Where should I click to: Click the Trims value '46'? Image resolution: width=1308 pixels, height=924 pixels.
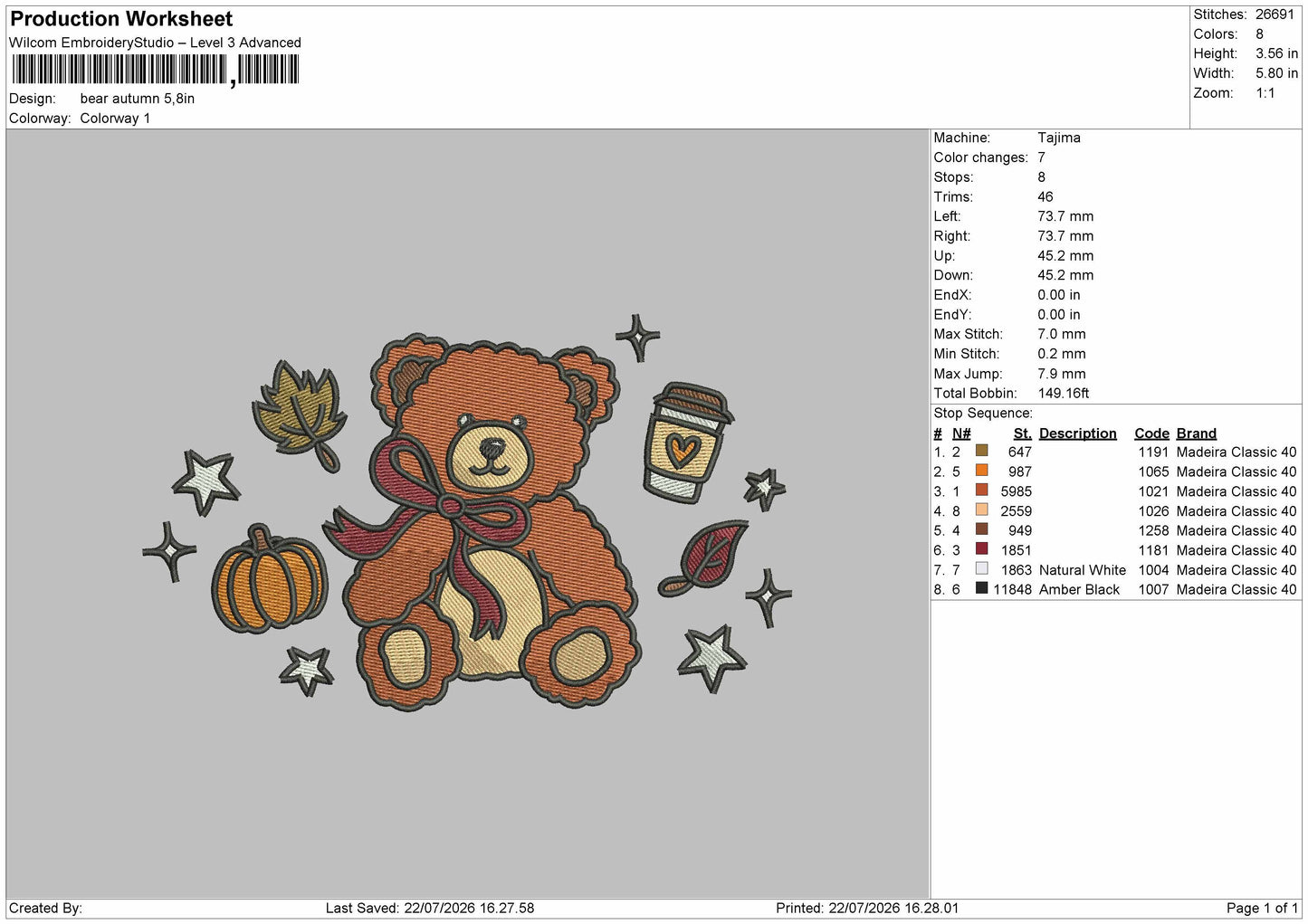[1045, 196]
